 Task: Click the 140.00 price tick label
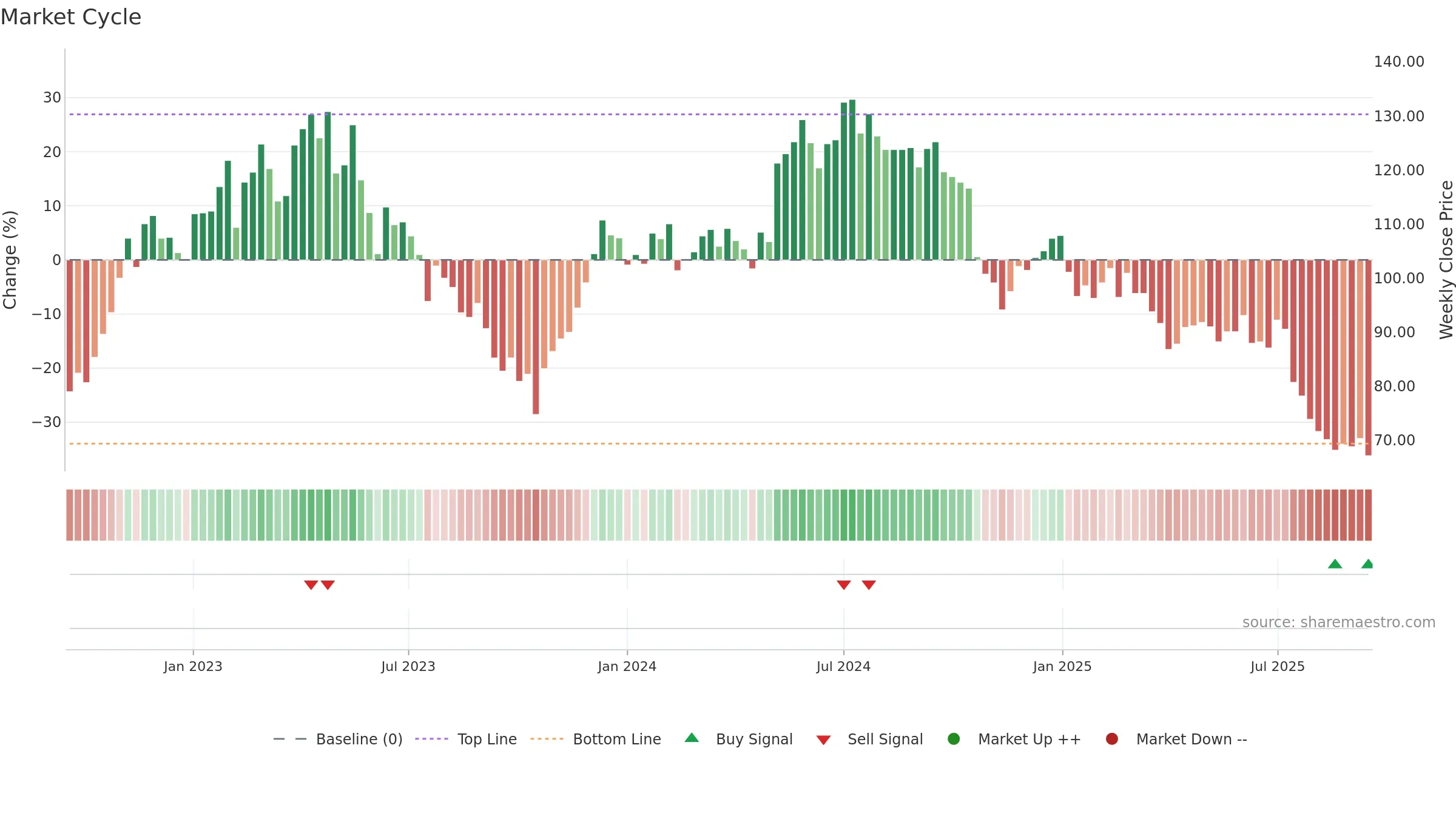(1399, 62)
